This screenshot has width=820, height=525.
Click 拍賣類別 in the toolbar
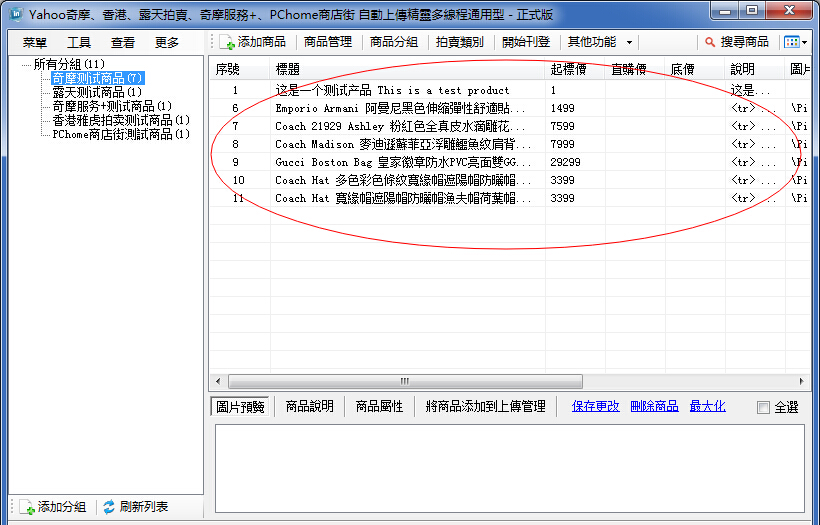460,42
